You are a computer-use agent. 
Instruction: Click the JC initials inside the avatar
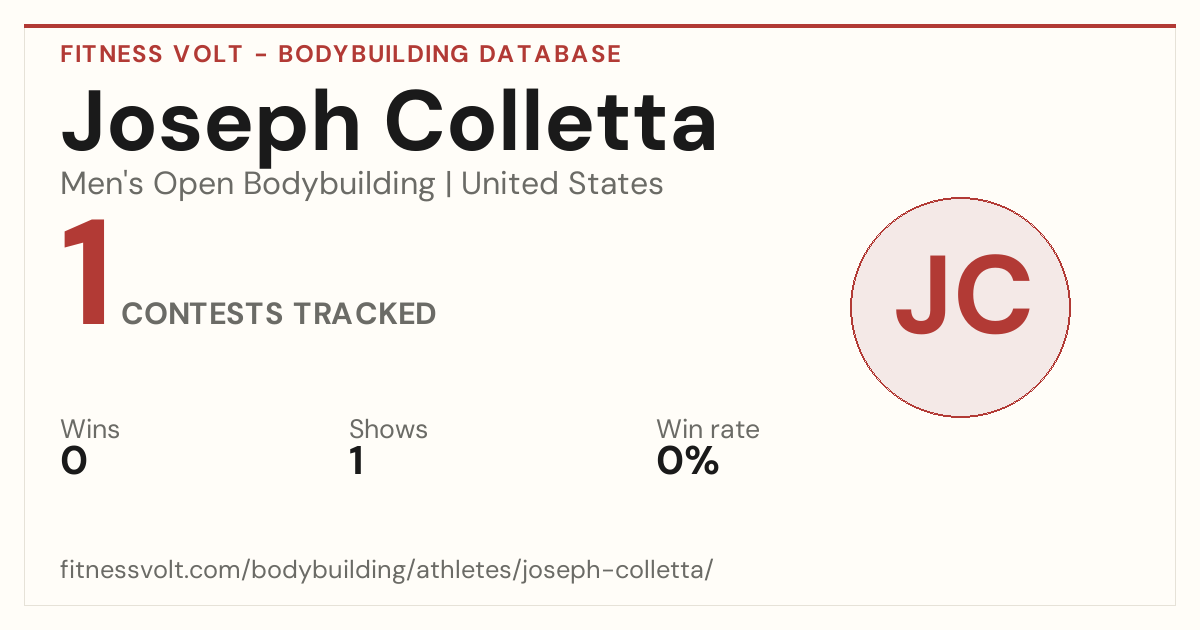point(962,297)
